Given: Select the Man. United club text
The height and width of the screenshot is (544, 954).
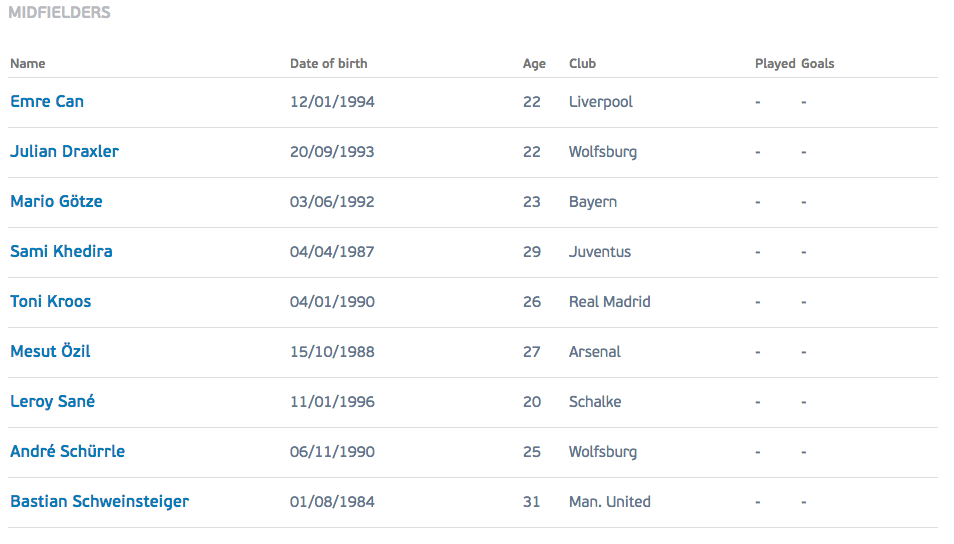Looking at the screenshot, I should pos(610,501).
